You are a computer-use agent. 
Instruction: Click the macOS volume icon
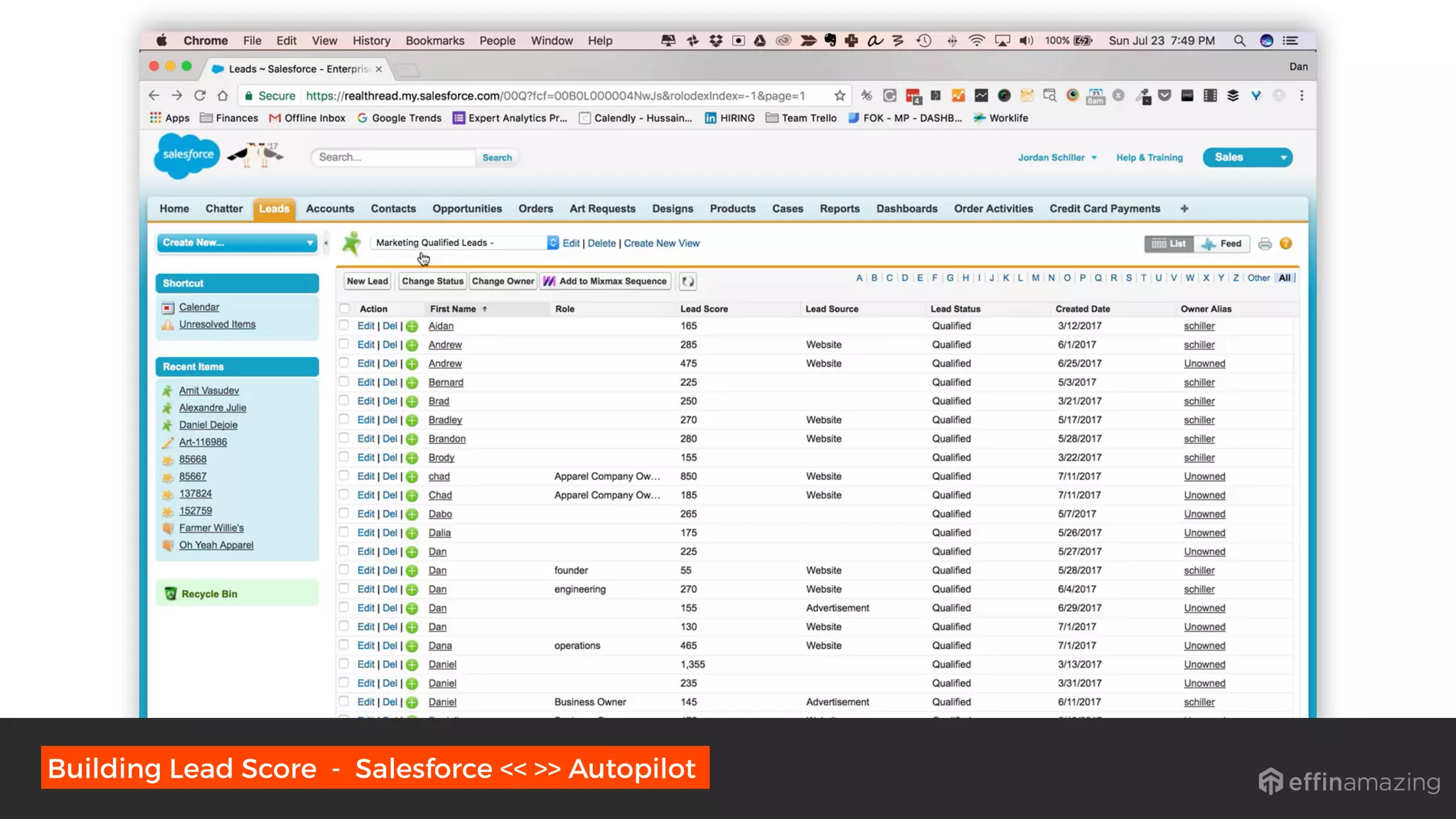point(1026,41)
